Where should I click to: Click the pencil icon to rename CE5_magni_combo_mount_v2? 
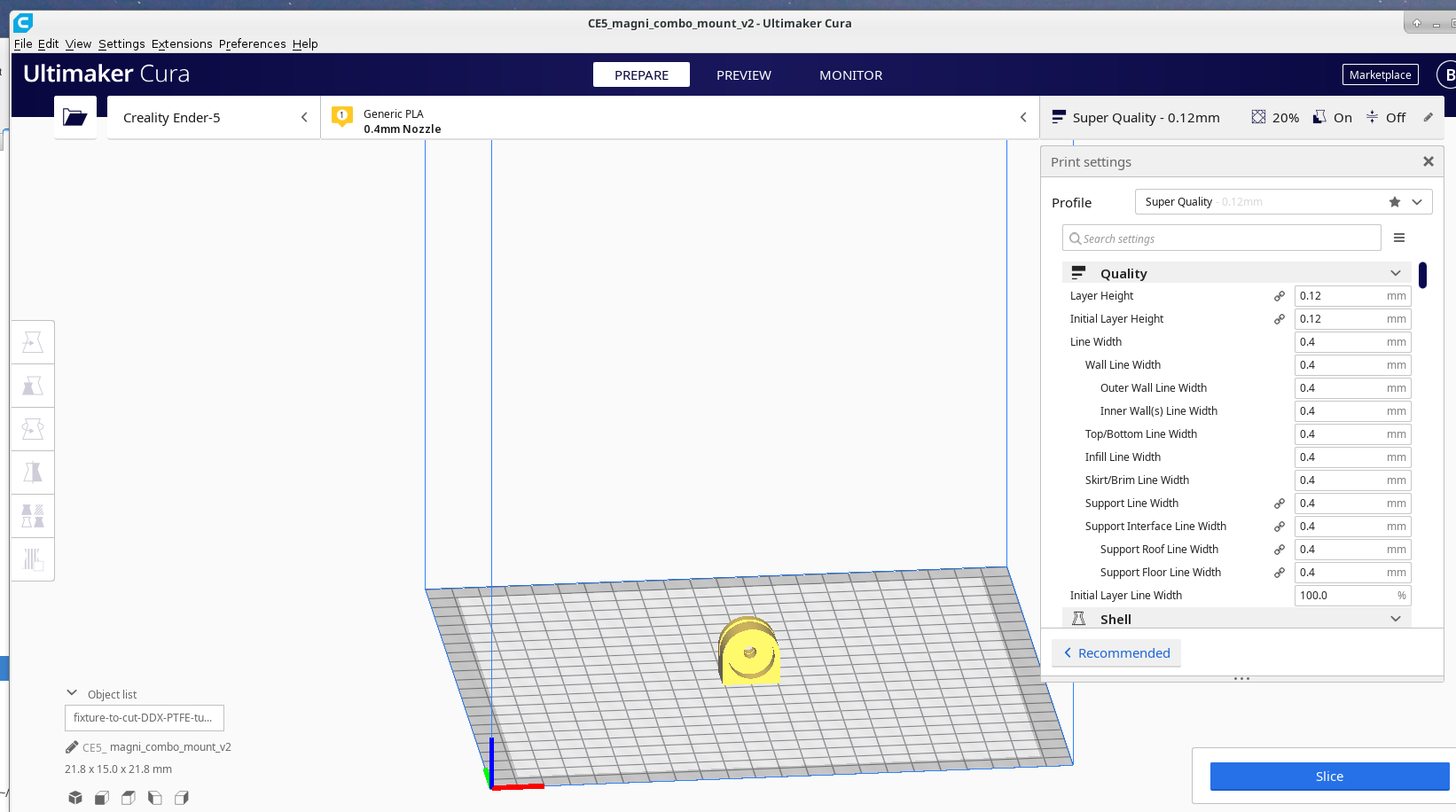72,747
